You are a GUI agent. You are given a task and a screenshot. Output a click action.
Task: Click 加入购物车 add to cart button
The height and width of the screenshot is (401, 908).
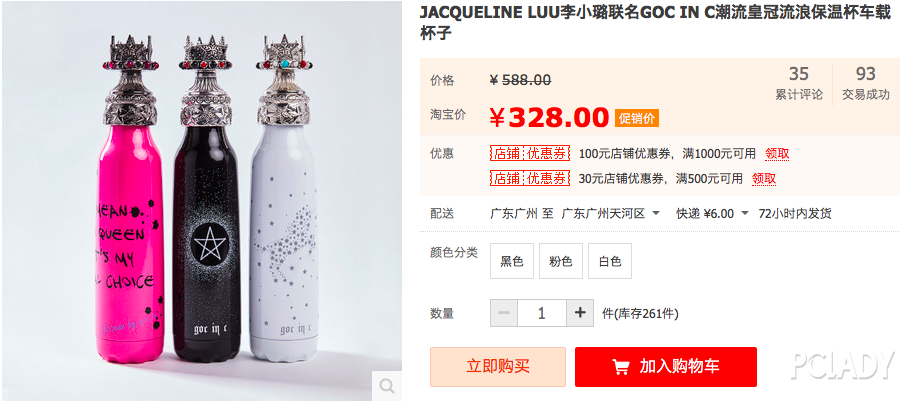tap(666, 367)
